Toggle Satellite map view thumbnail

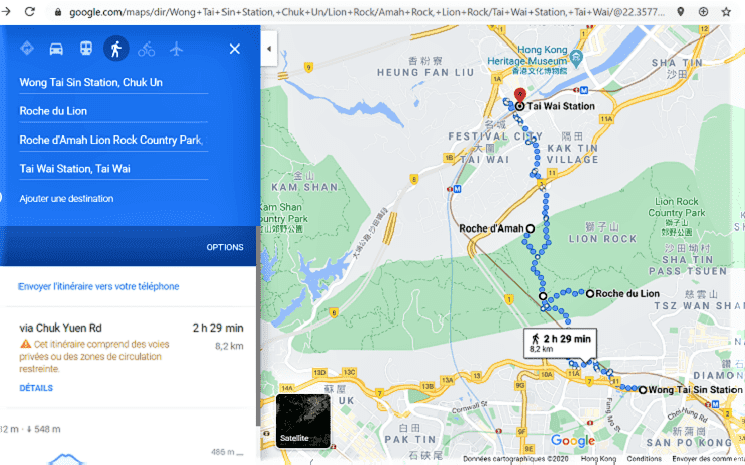[x=303, y=421]
